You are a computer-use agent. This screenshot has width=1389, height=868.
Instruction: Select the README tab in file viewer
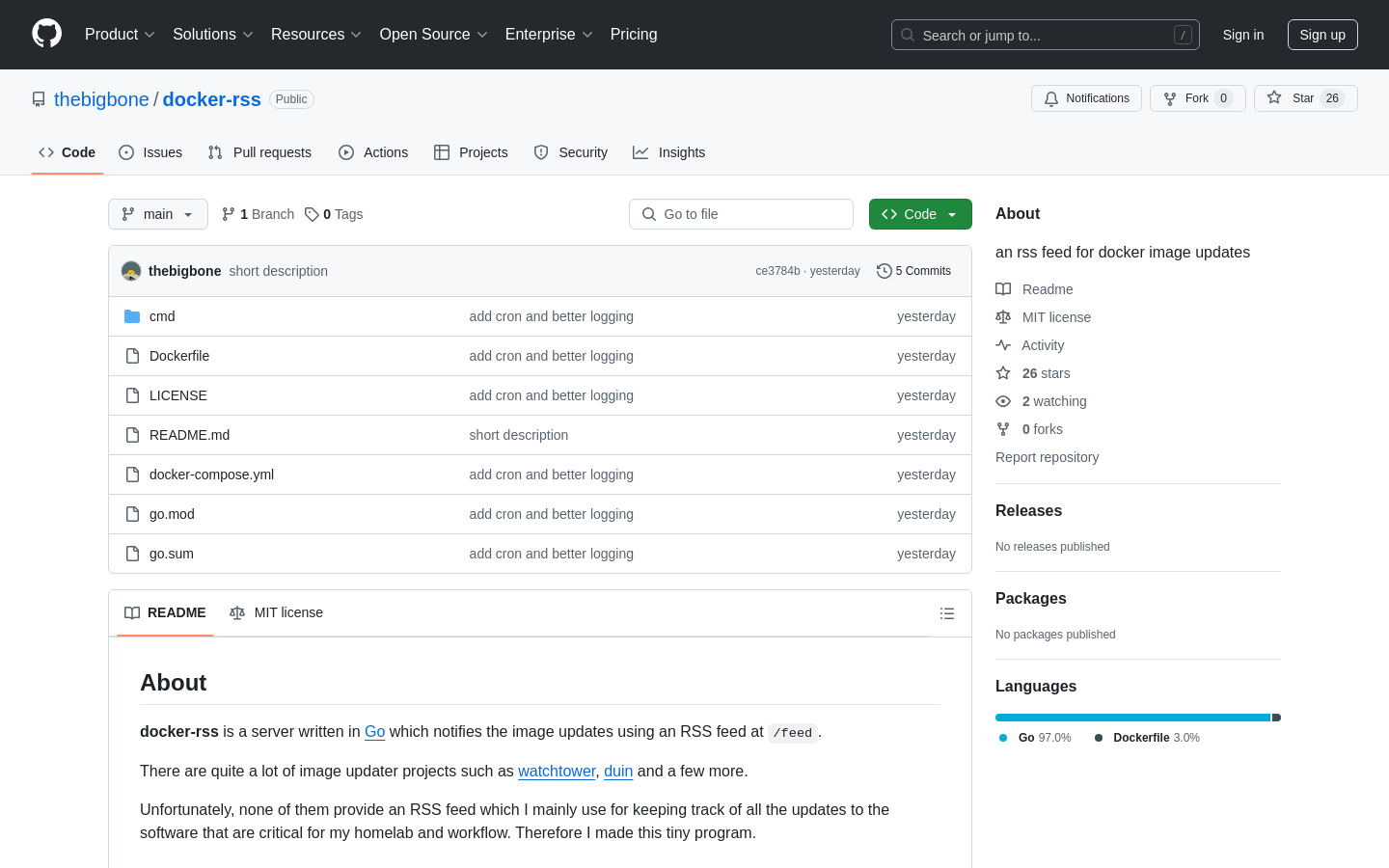click(x=165, y=613)
